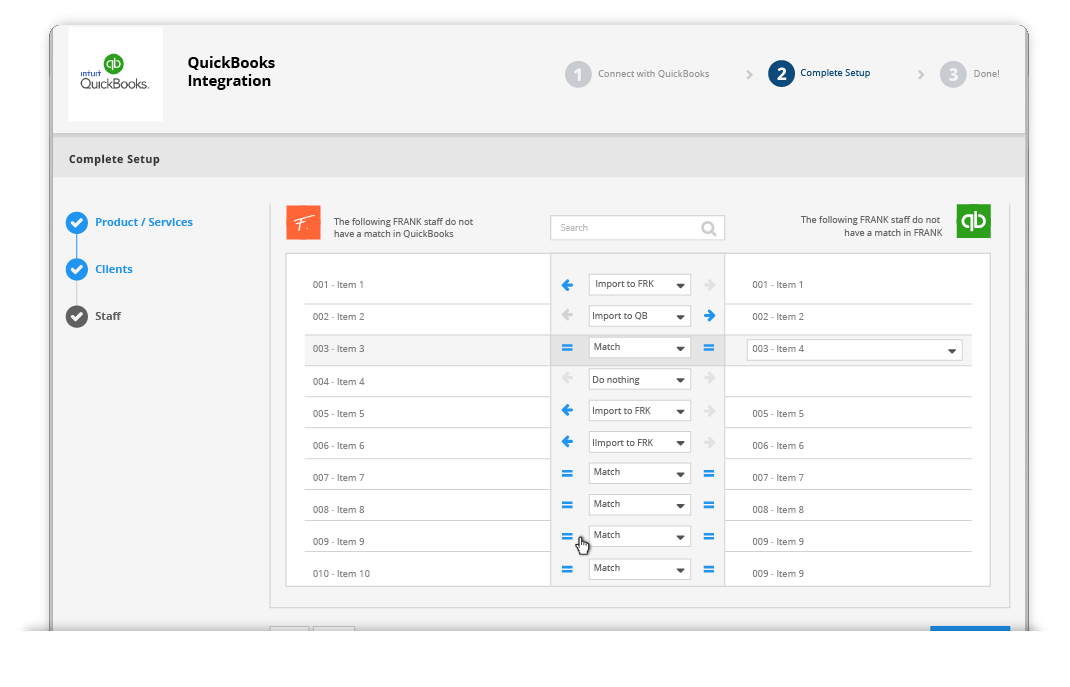Image resolution: width=1070 pixels, height=687 pixels.
Task: Click the green QuickBooks icon above the right list
Action: 973,221
